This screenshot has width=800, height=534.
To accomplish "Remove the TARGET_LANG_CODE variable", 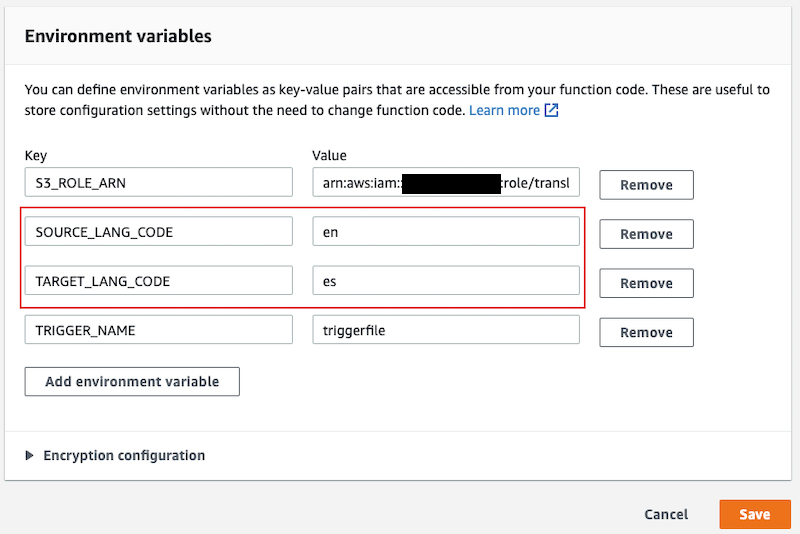I will 646,283.
